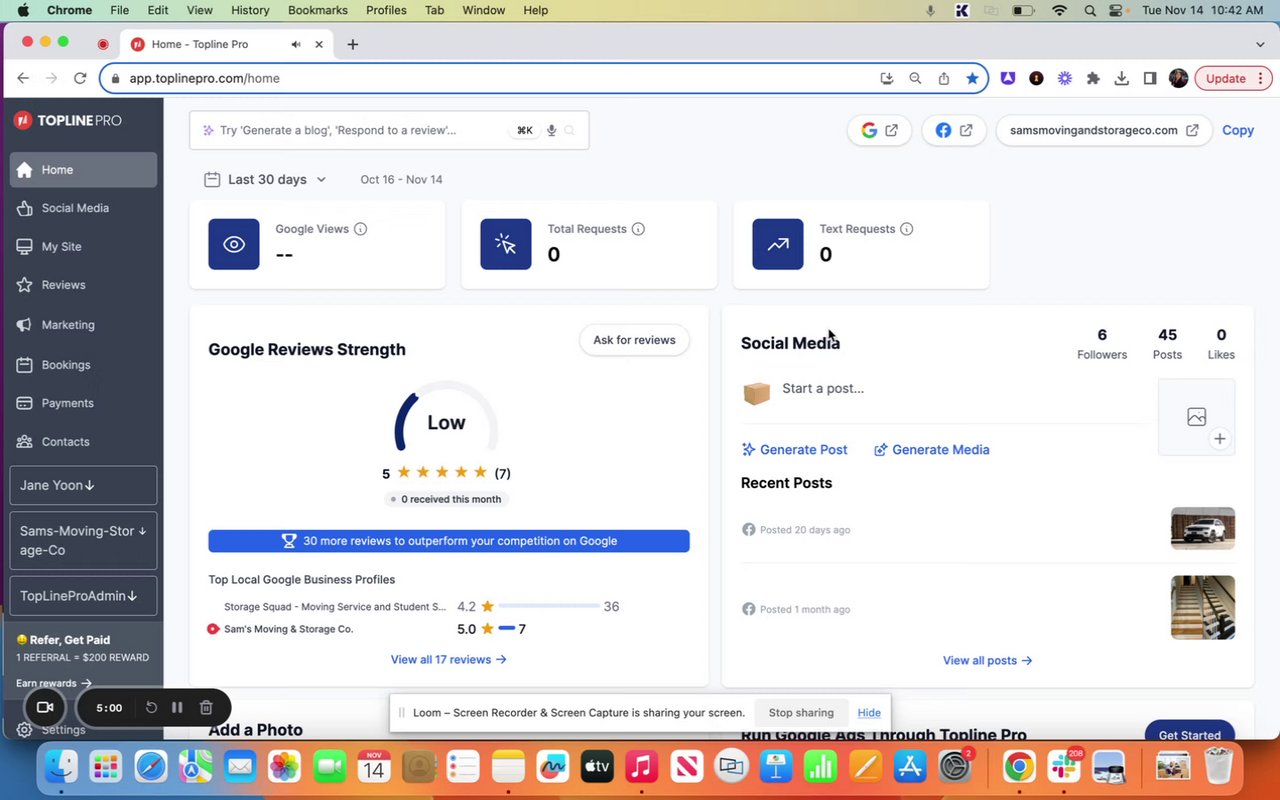This screenshot has height=800, width=1280.
Task: Restart the Loom recording
Action: pos(151,708)
